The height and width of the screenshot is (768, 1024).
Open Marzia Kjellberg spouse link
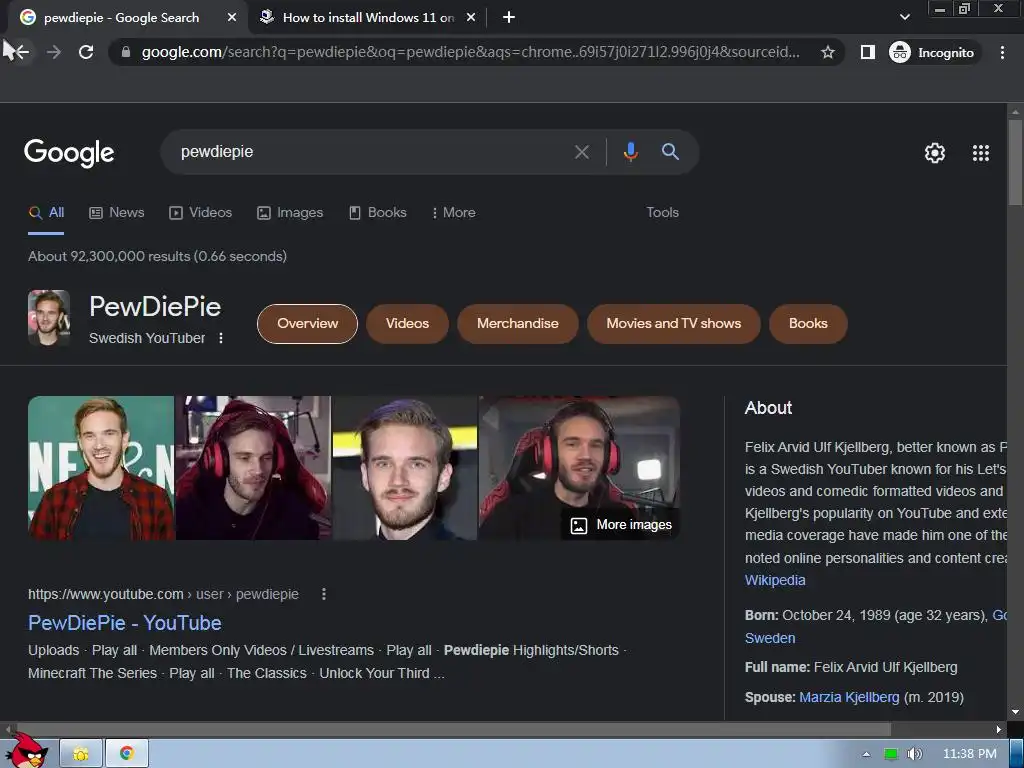[849, 697]
